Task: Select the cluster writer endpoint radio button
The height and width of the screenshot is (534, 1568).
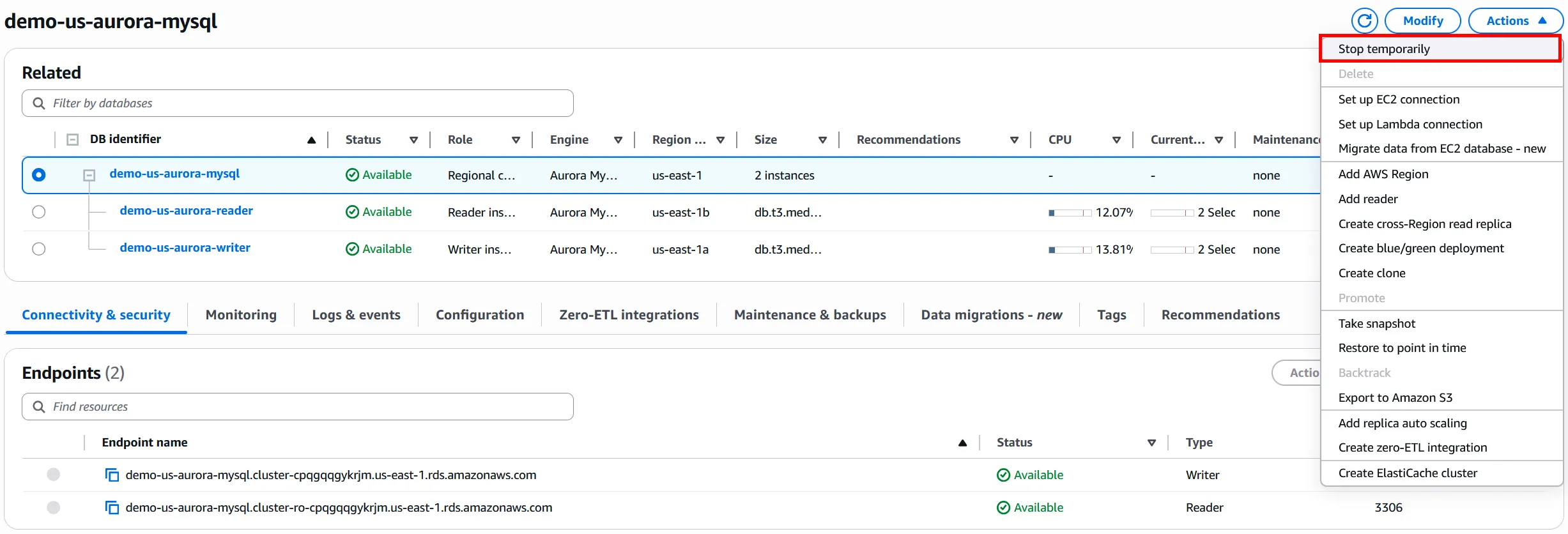Action: [x=54, y=475]
